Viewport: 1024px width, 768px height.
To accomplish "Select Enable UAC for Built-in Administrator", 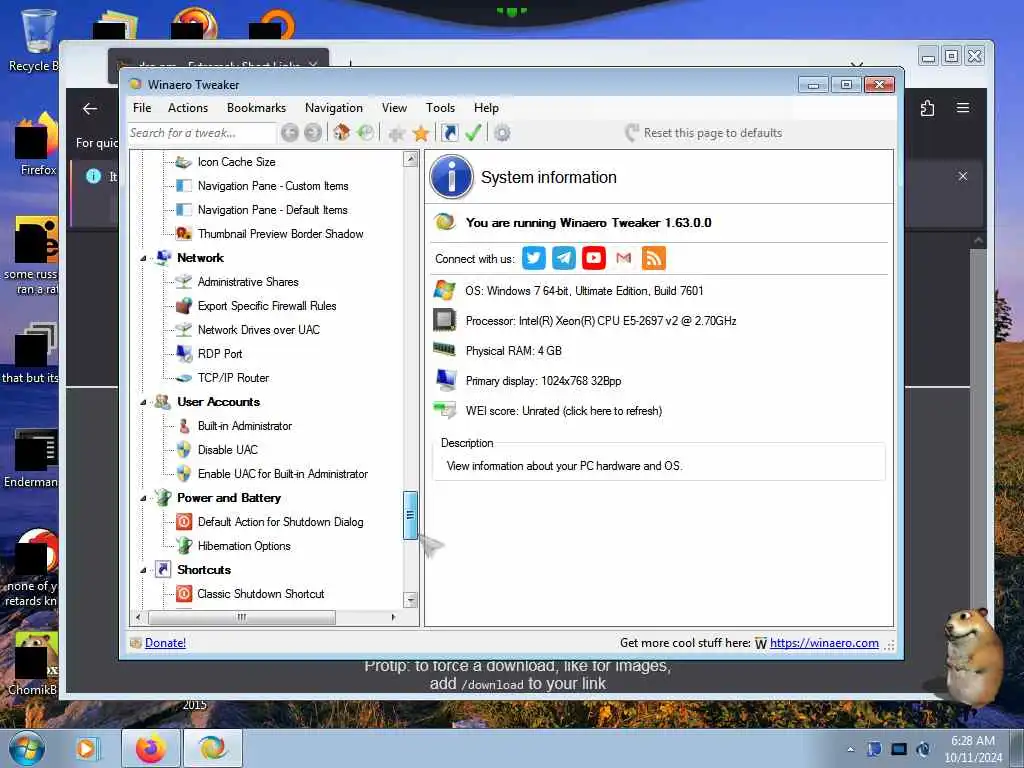I will pyautogui.click(x=283, y=474).
